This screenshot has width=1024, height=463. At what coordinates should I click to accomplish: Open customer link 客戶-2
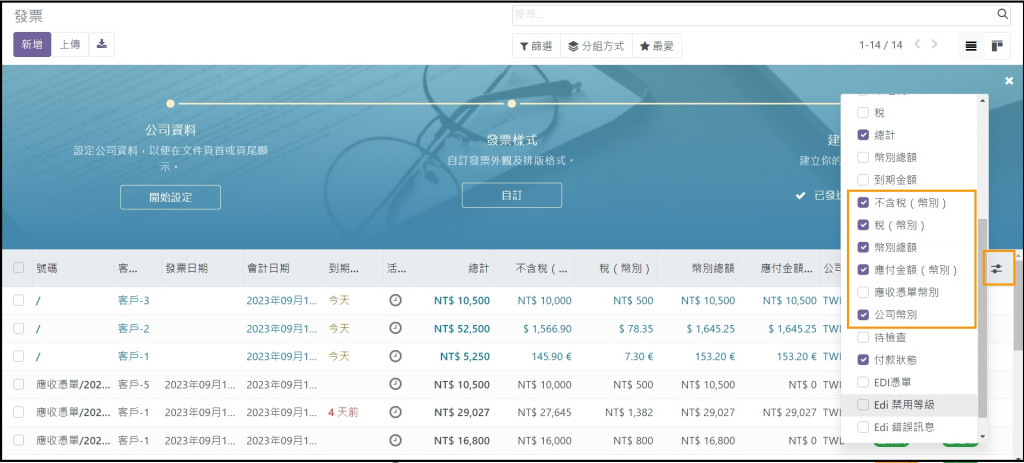(x=134, y=328)
